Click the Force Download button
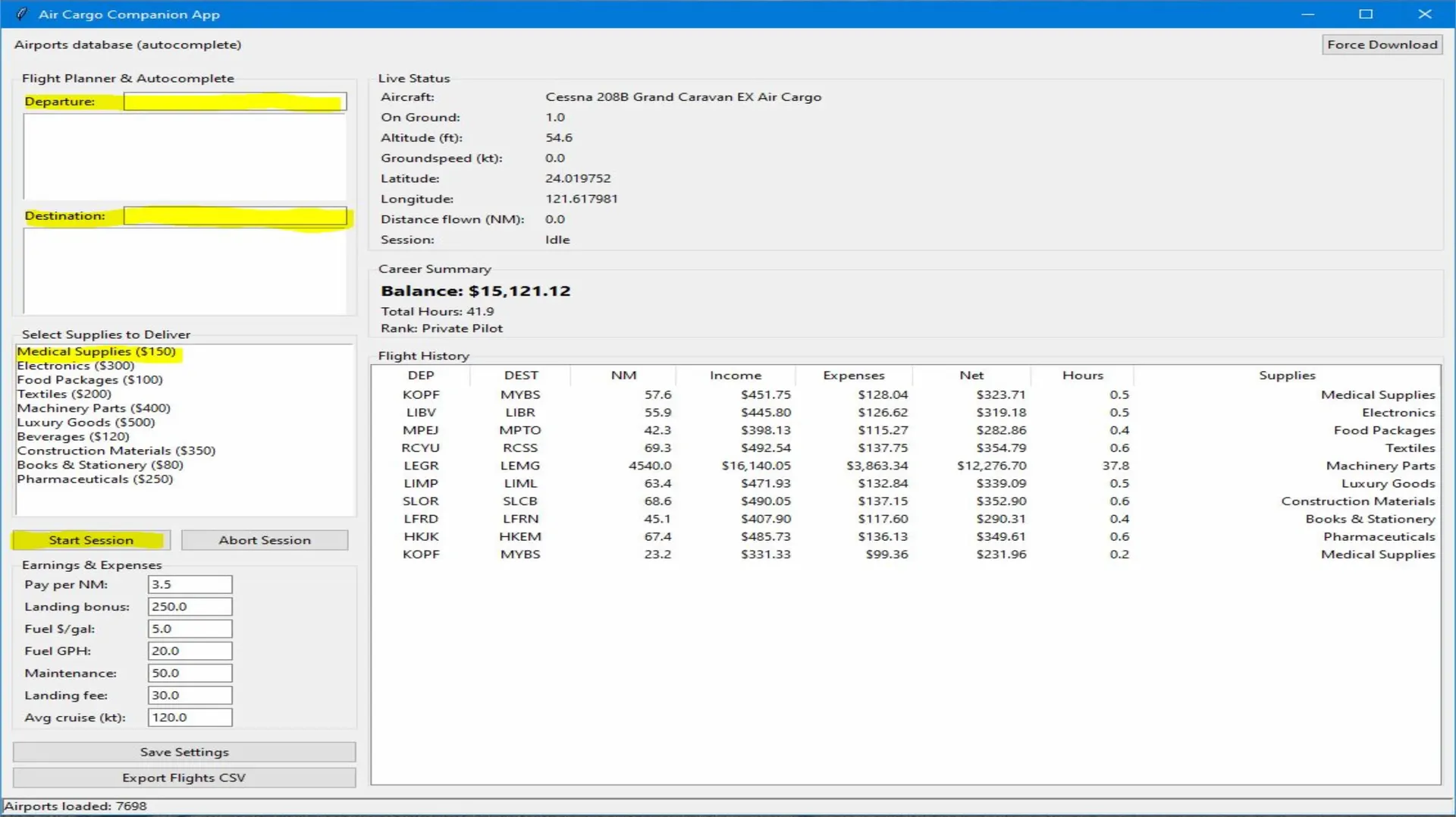 (x=1382, y=45)
